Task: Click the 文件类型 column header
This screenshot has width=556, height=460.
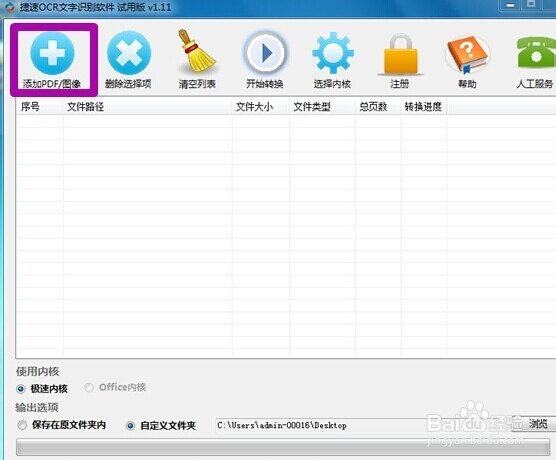Action: click(x=322, y=107)
